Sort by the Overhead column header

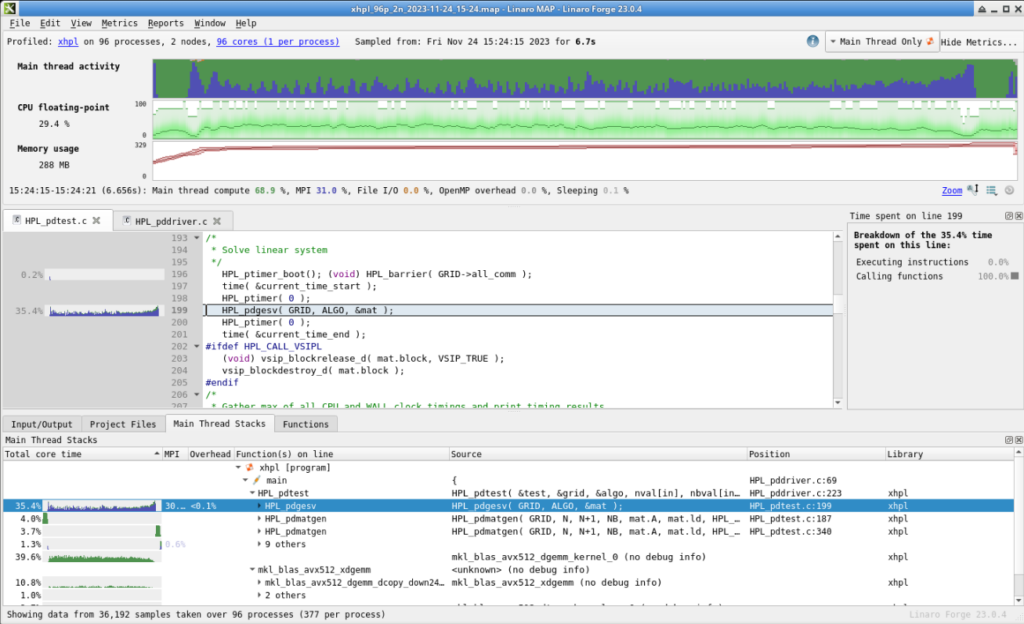pyautogui.click(x=210, y=454)
